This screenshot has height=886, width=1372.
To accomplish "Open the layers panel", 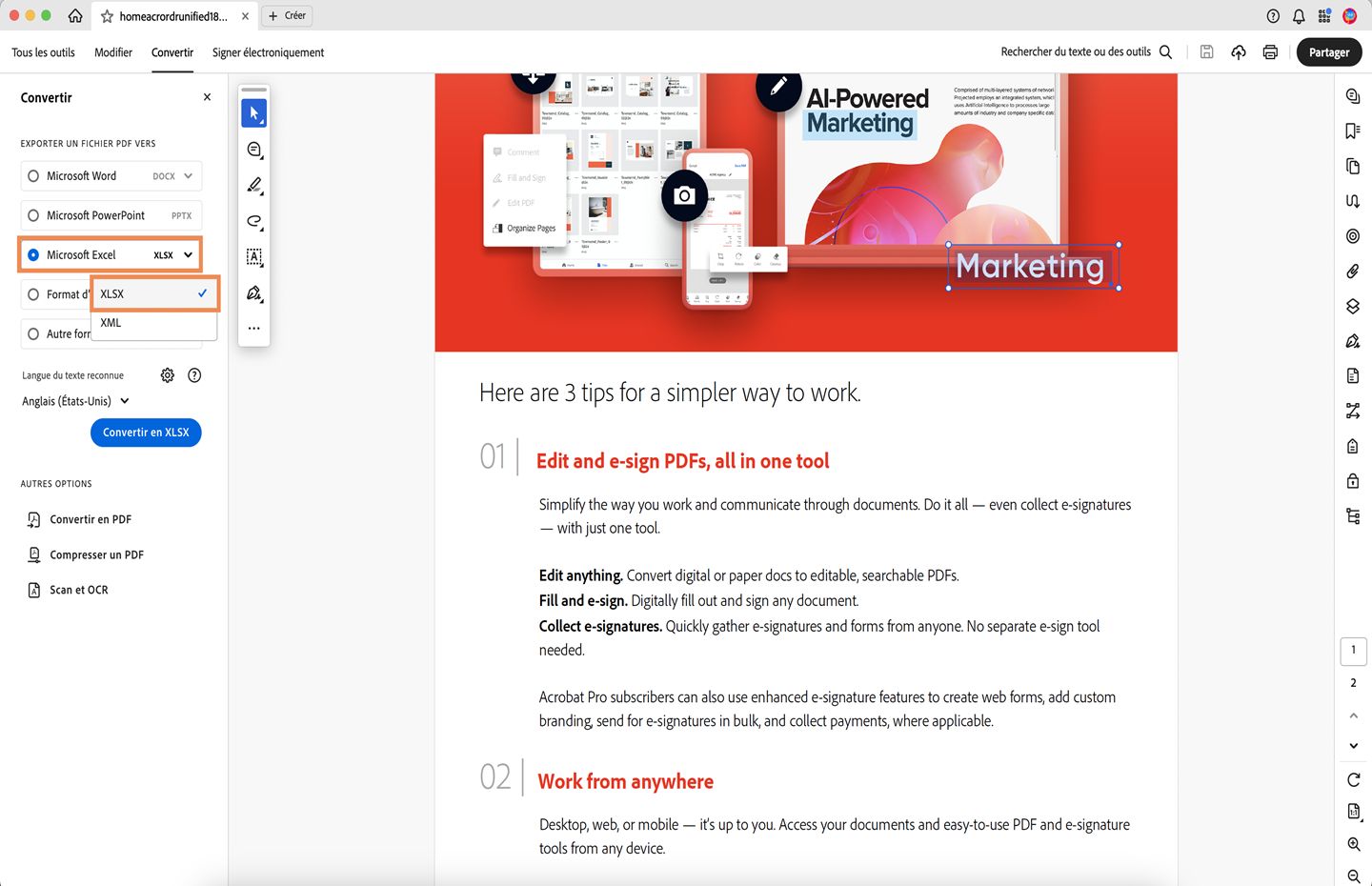I will 1352,306.
